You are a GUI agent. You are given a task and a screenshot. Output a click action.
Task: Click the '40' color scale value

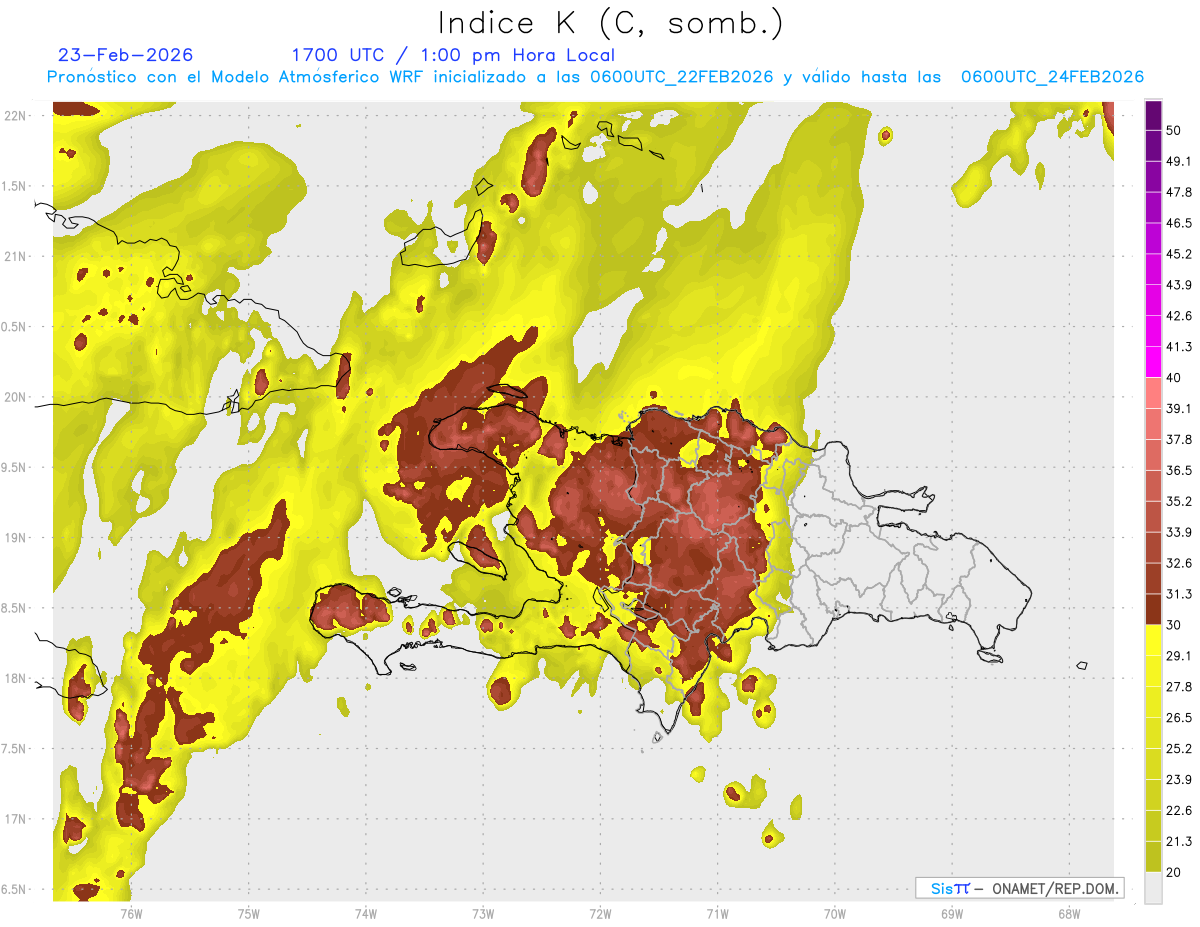pyautogui.click(x=1174, y=378)
